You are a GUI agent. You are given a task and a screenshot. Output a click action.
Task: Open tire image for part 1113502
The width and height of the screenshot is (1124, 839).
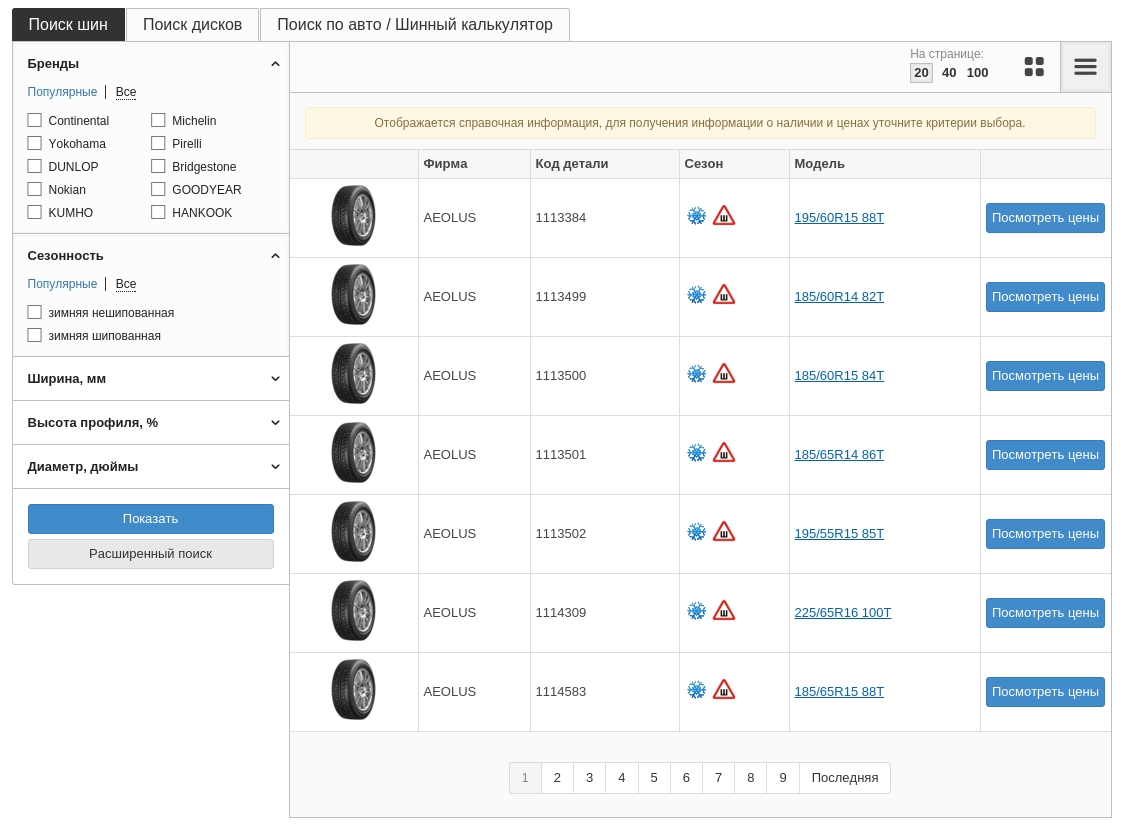353,531
